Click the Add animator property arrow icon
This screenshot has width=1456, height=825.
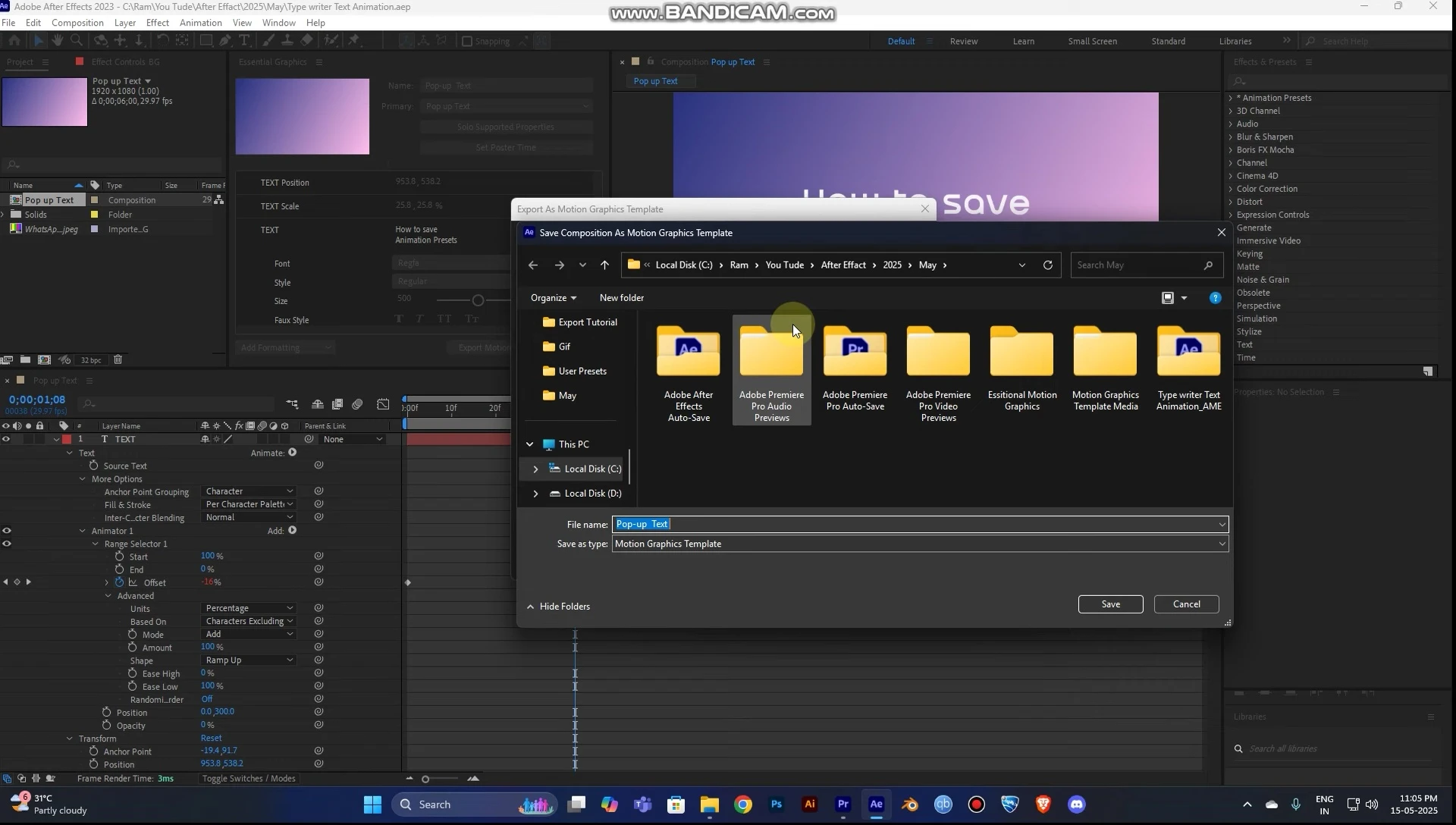292,531
